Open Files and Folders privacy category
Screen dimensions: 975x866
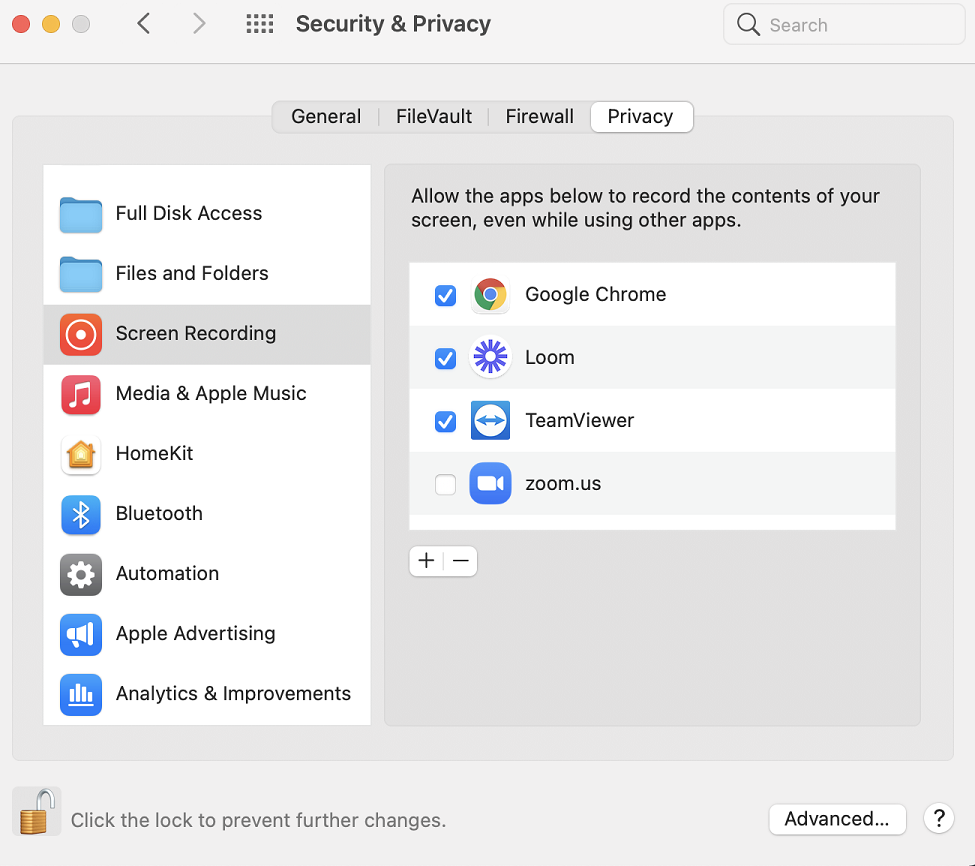pyautogui.click(x=207, y=274)
